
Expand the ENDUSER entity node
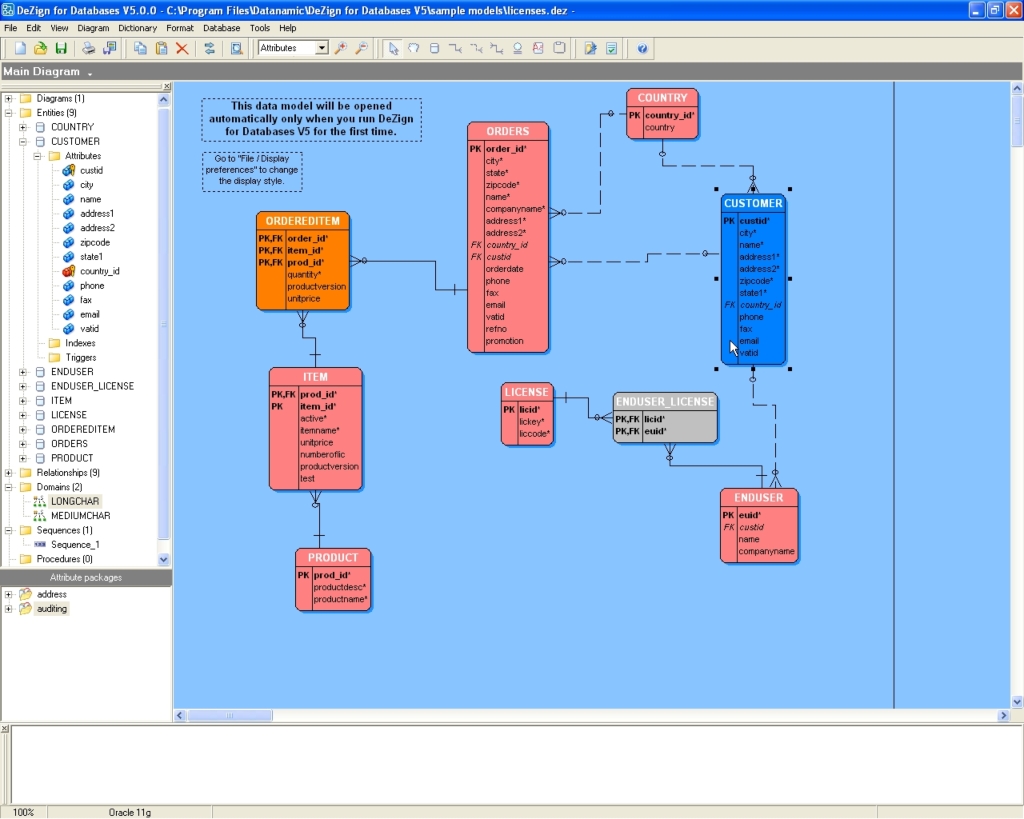[23, 372]
